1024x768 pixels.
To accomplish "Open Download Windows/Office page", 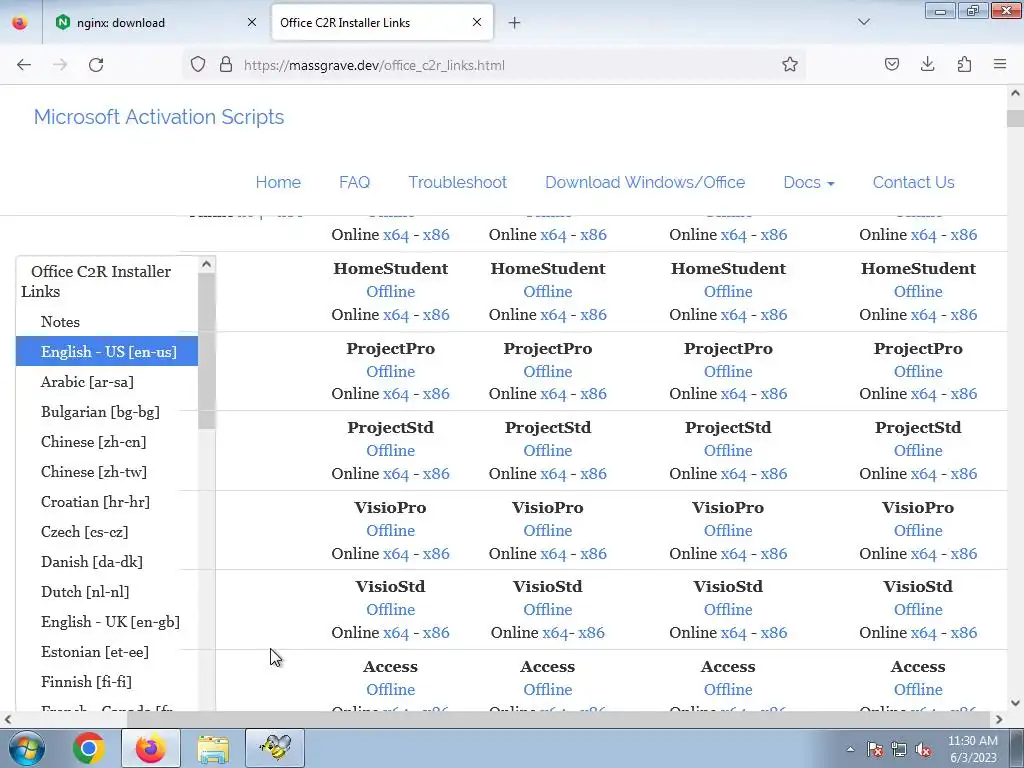I will [645, 182].
